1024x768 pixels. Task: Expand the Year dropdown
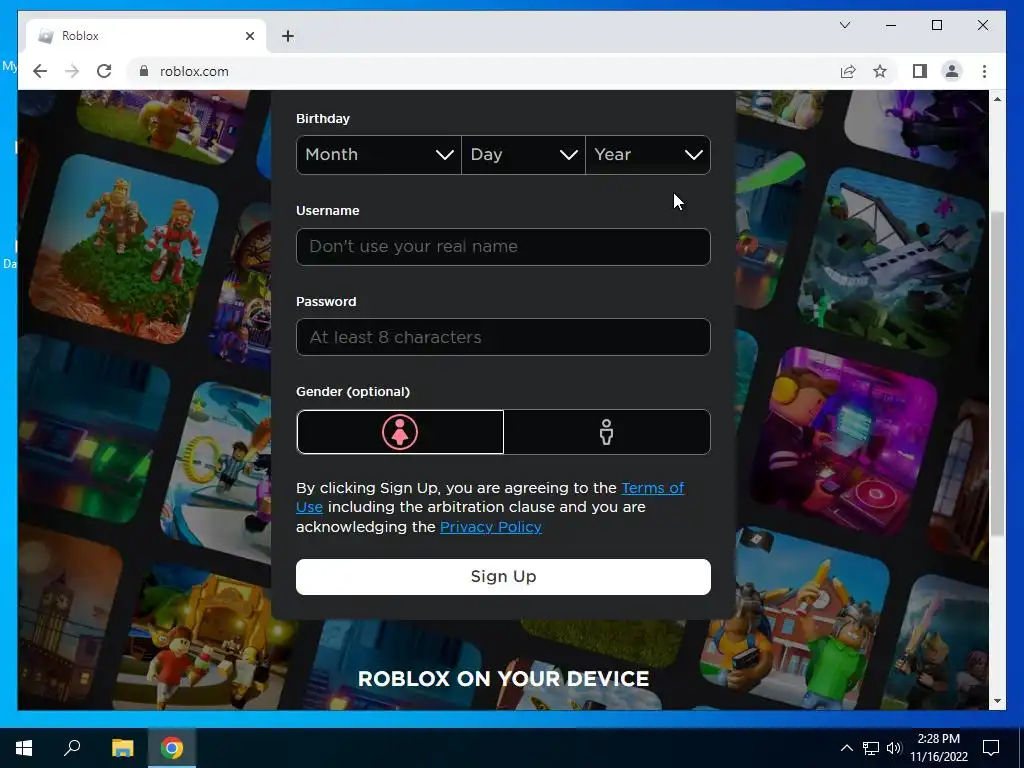648,155
